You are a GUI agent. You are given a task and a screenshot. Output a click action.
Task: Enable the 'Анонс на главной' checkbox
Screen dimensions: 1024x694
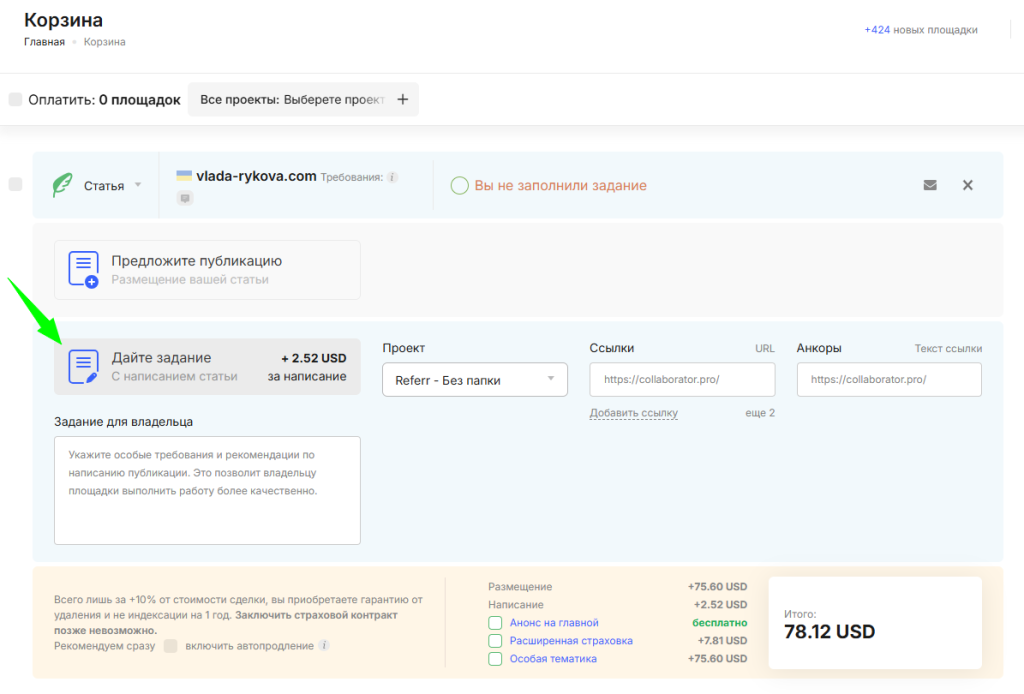495,623
